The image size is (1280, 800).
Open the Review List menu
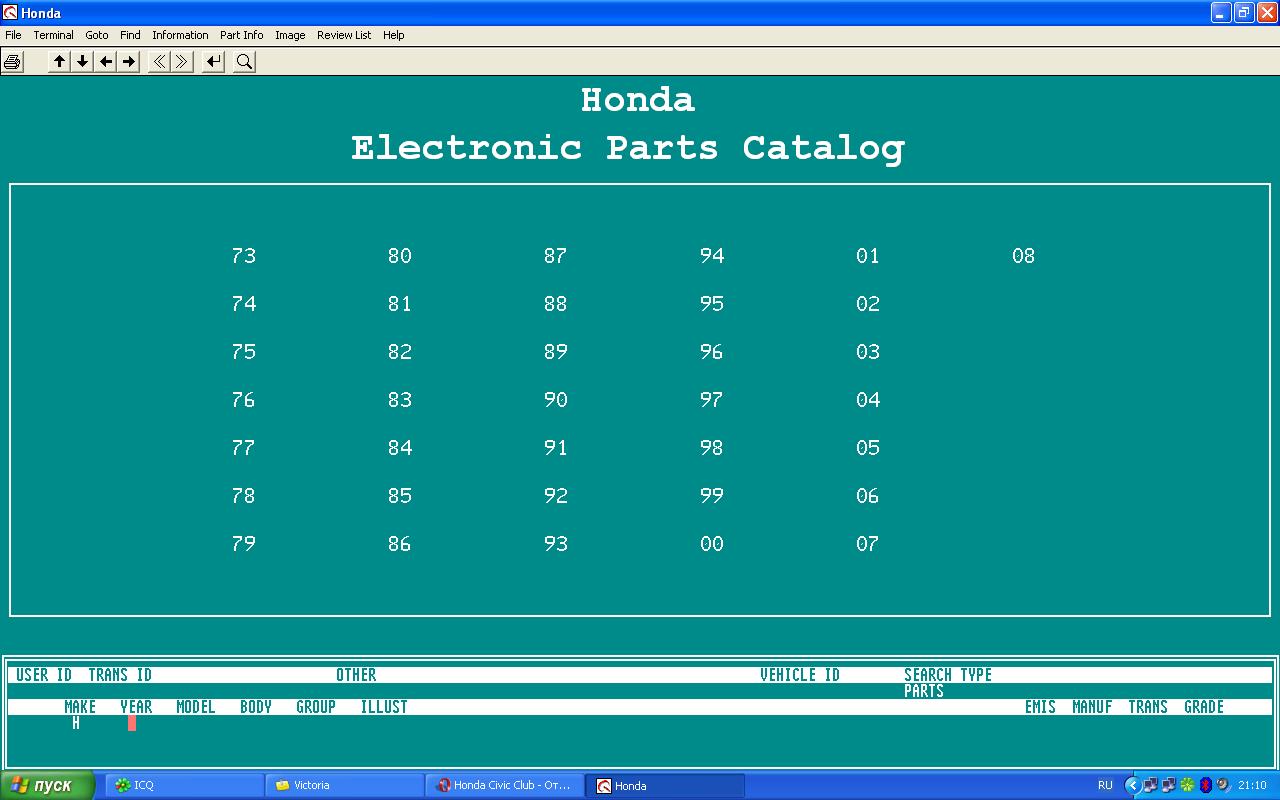344,35
